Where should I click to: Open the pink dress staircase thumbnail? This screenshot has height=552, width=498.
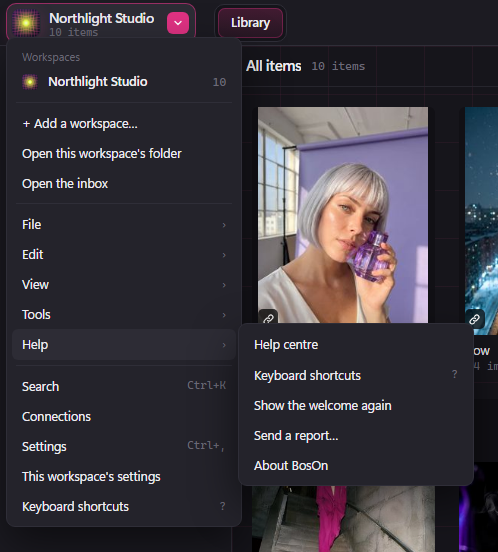[343, 519]
